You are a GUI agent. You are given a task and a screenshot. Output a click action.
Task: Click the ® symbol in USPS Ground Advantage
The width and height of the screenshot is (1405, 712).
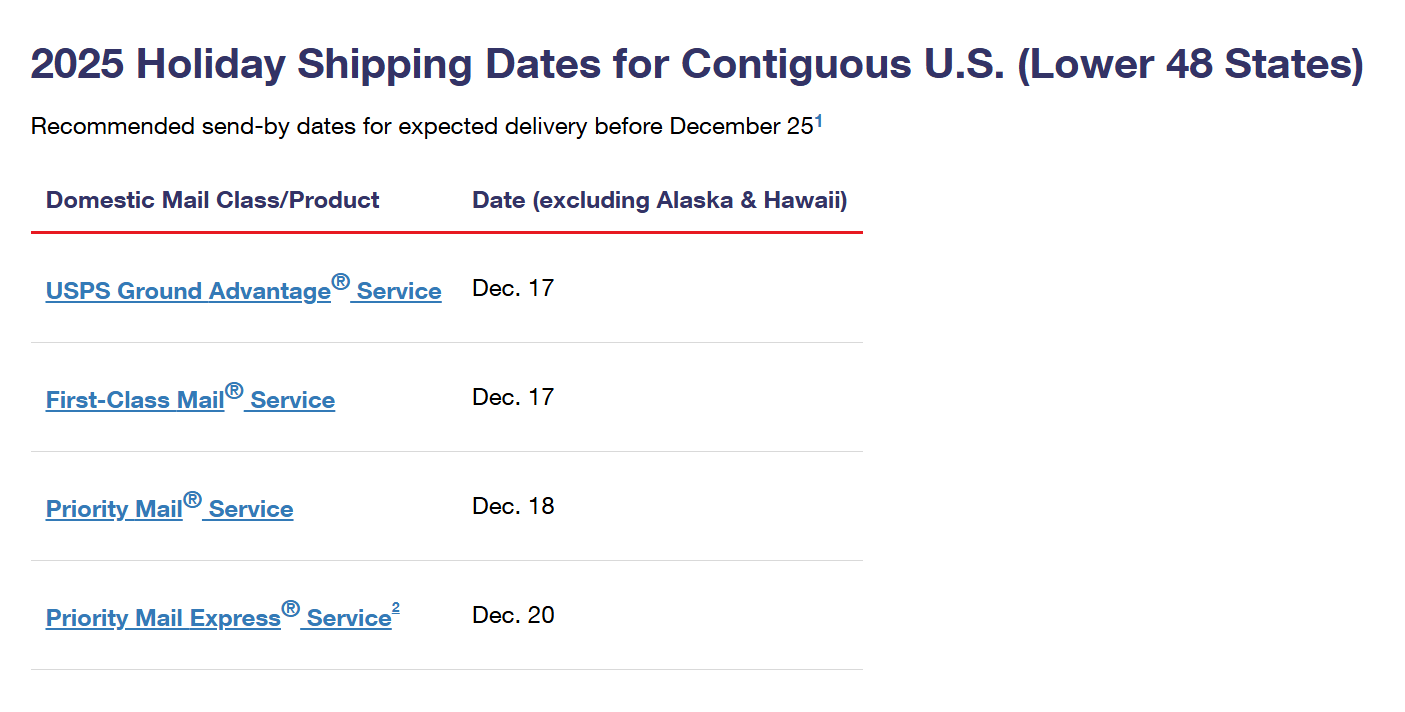point(341,282)
